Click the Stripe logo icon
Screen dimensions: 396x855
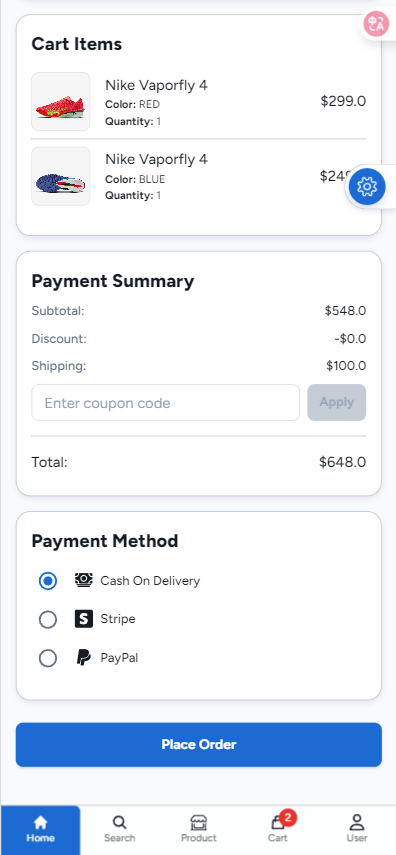click(x=83, y=619)
